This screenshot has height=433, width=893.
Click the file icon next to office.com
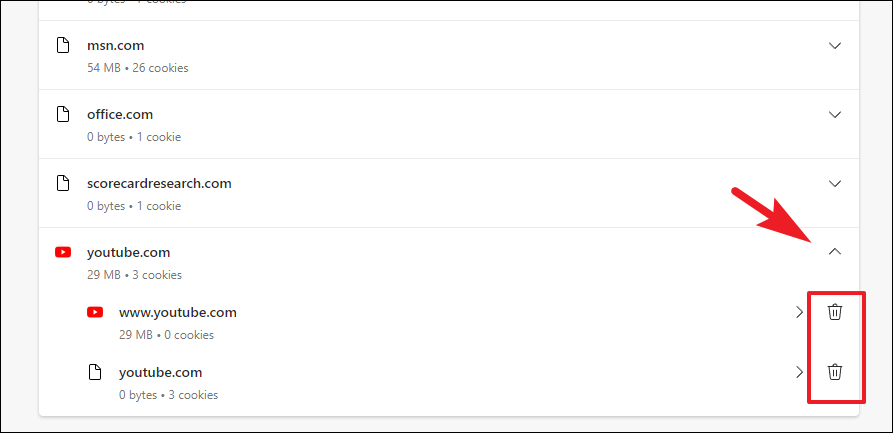coord(63,114)
